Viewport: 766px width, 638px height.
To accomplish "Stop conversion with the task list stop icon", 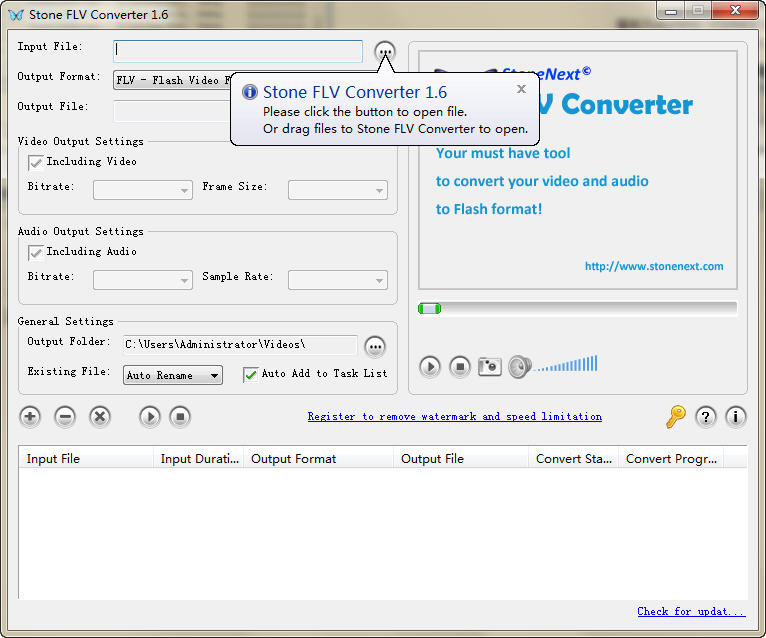I will [180, 417].
